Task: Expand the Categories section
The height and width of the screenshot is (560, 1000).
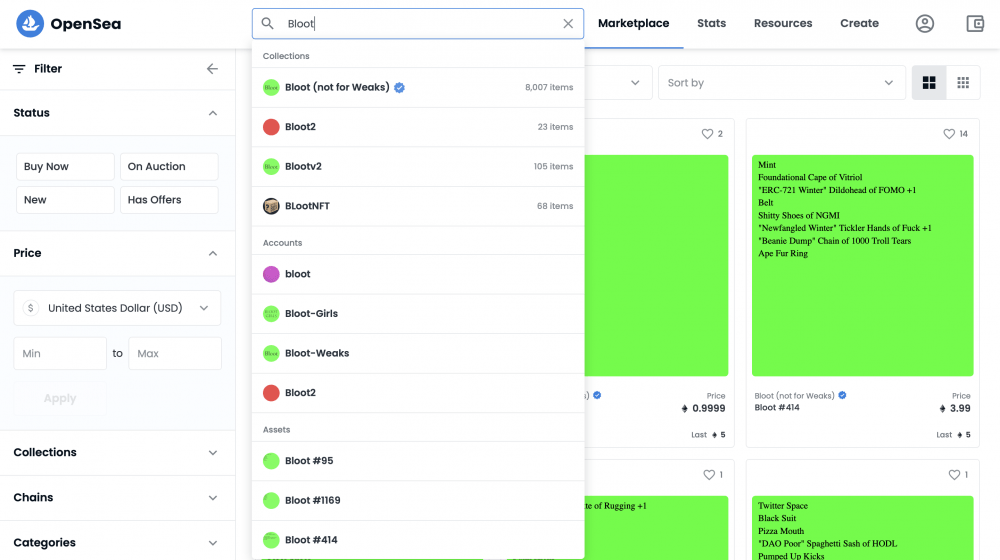Action: click(x=213, y=543)
